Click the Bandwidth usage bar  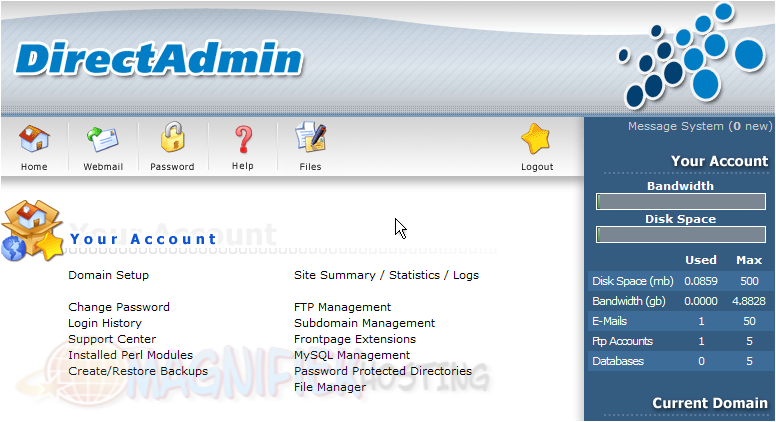[x=681, y=201]
